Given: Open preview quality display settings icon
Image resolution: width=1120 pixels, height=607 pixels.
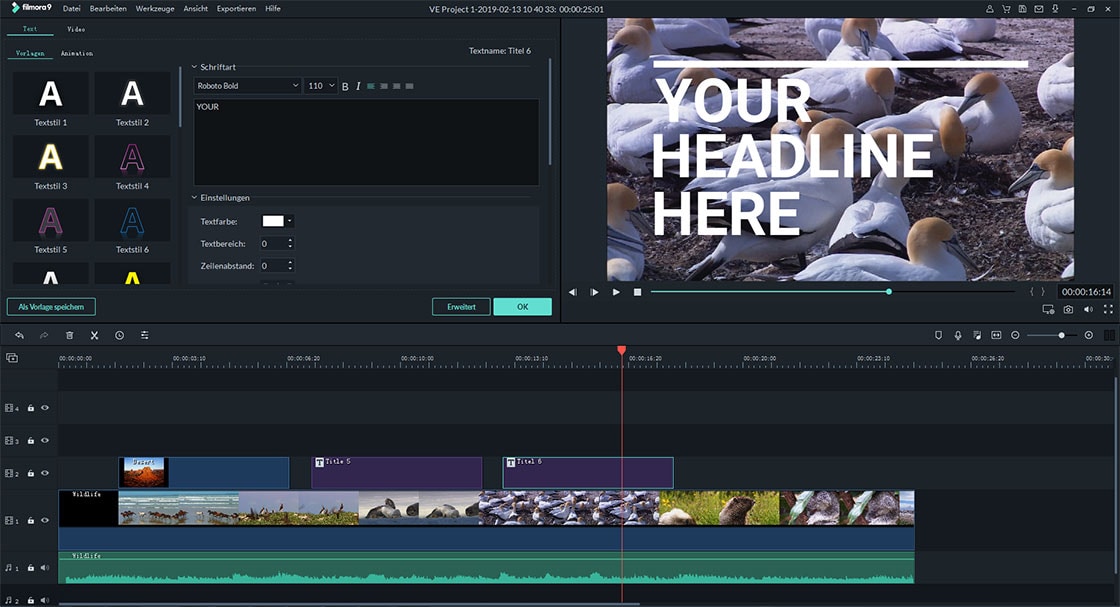Looking at the screenshot, I should 1048,309.
